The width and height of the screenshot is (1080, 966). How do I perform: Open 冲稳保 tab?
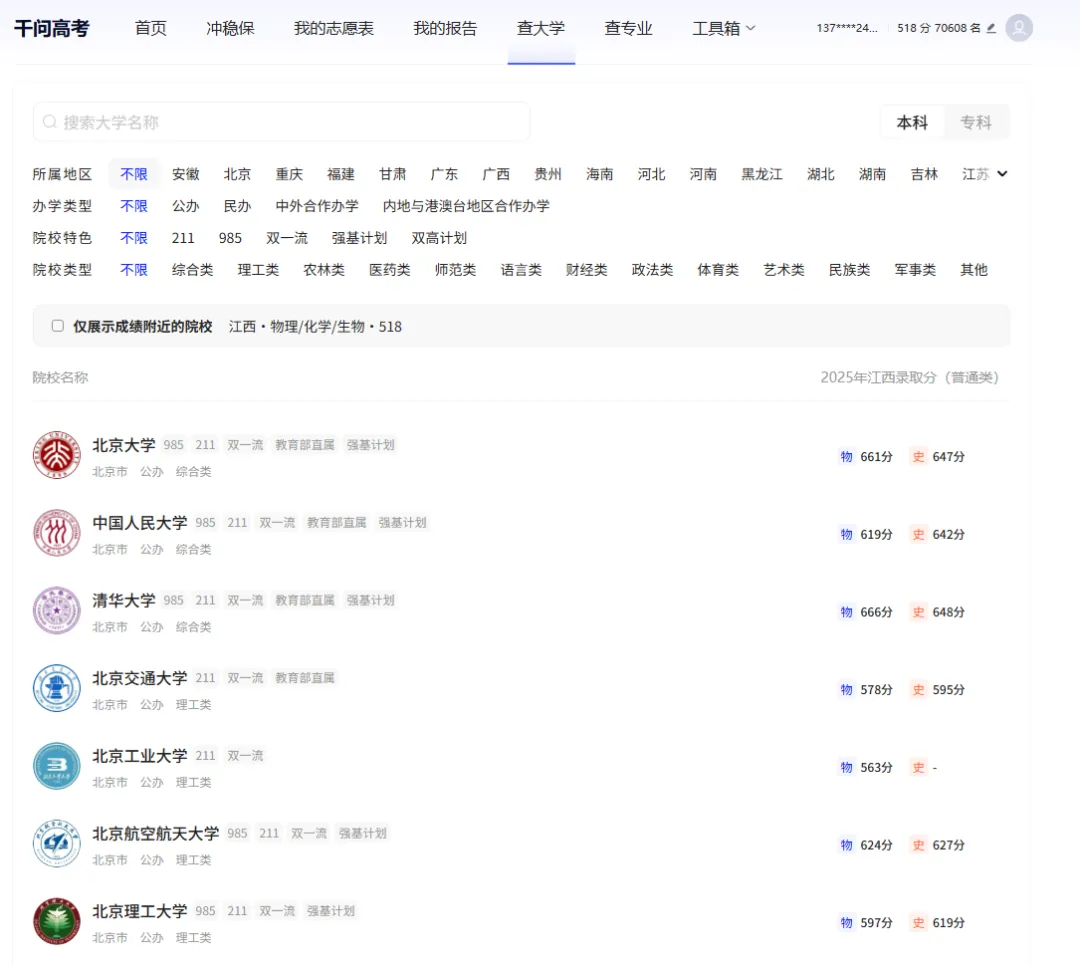click(230, 28)
